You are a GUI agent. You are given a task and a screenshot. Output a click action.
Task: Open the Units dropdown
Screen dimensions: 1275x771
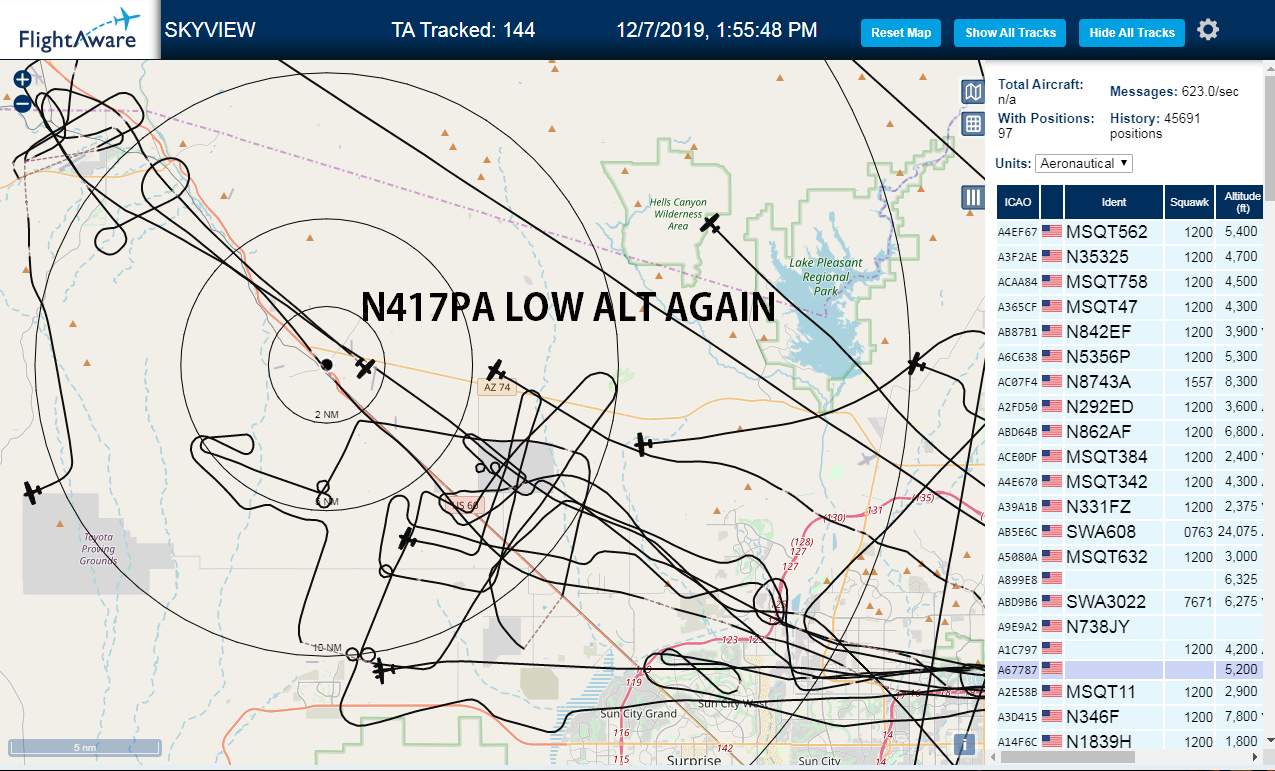1084,163
